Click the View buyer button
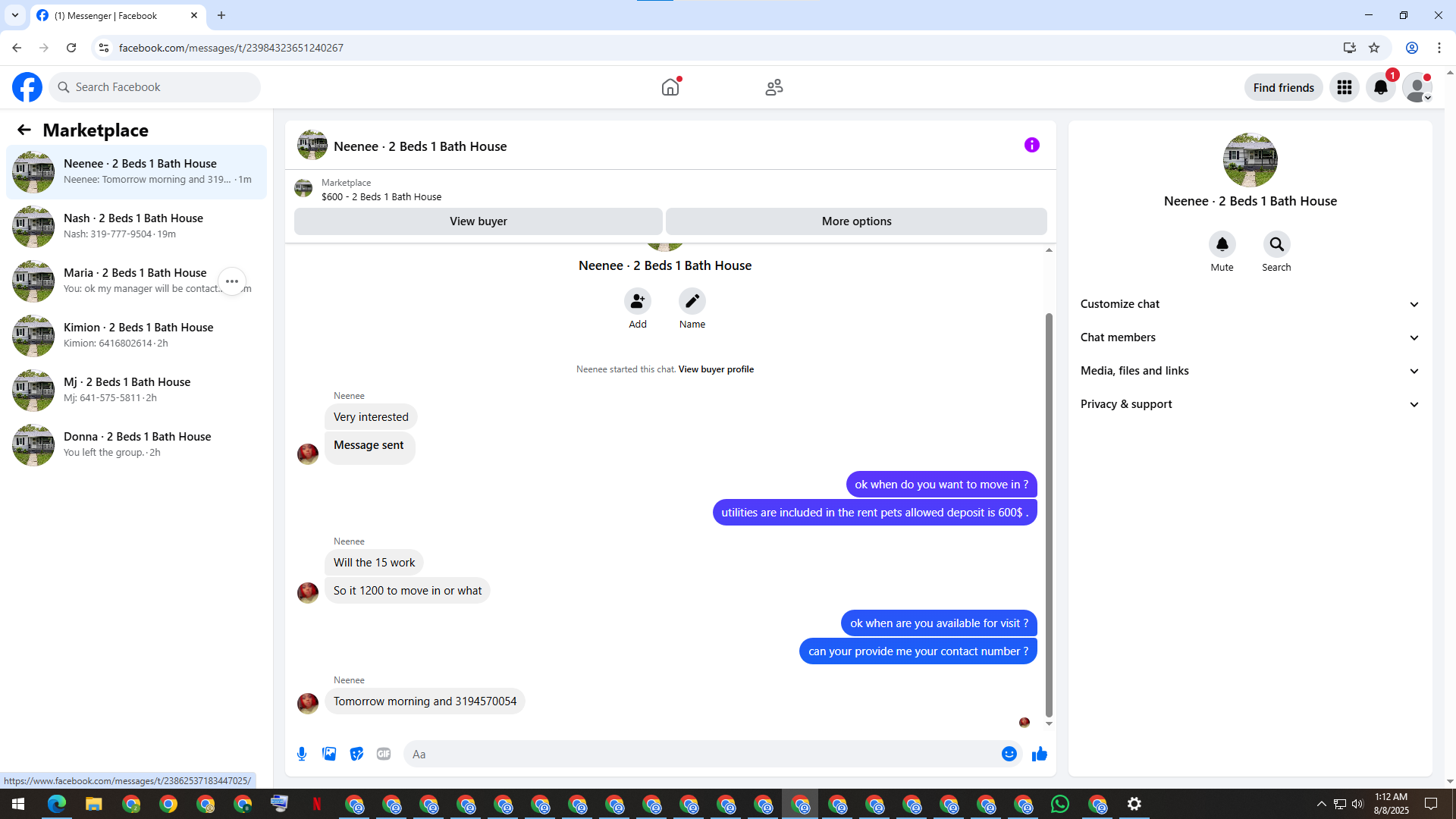This screenshot has width=1456, height=819. pyautogui.click(x=478, y=221)
